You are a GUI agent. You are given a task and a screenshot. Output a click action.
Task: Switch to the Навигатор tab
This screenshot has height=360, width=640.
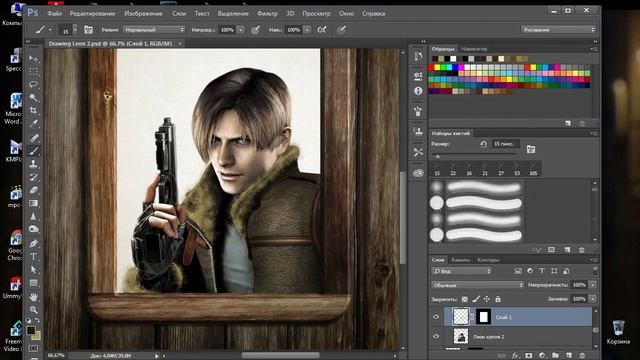point(474,49)
